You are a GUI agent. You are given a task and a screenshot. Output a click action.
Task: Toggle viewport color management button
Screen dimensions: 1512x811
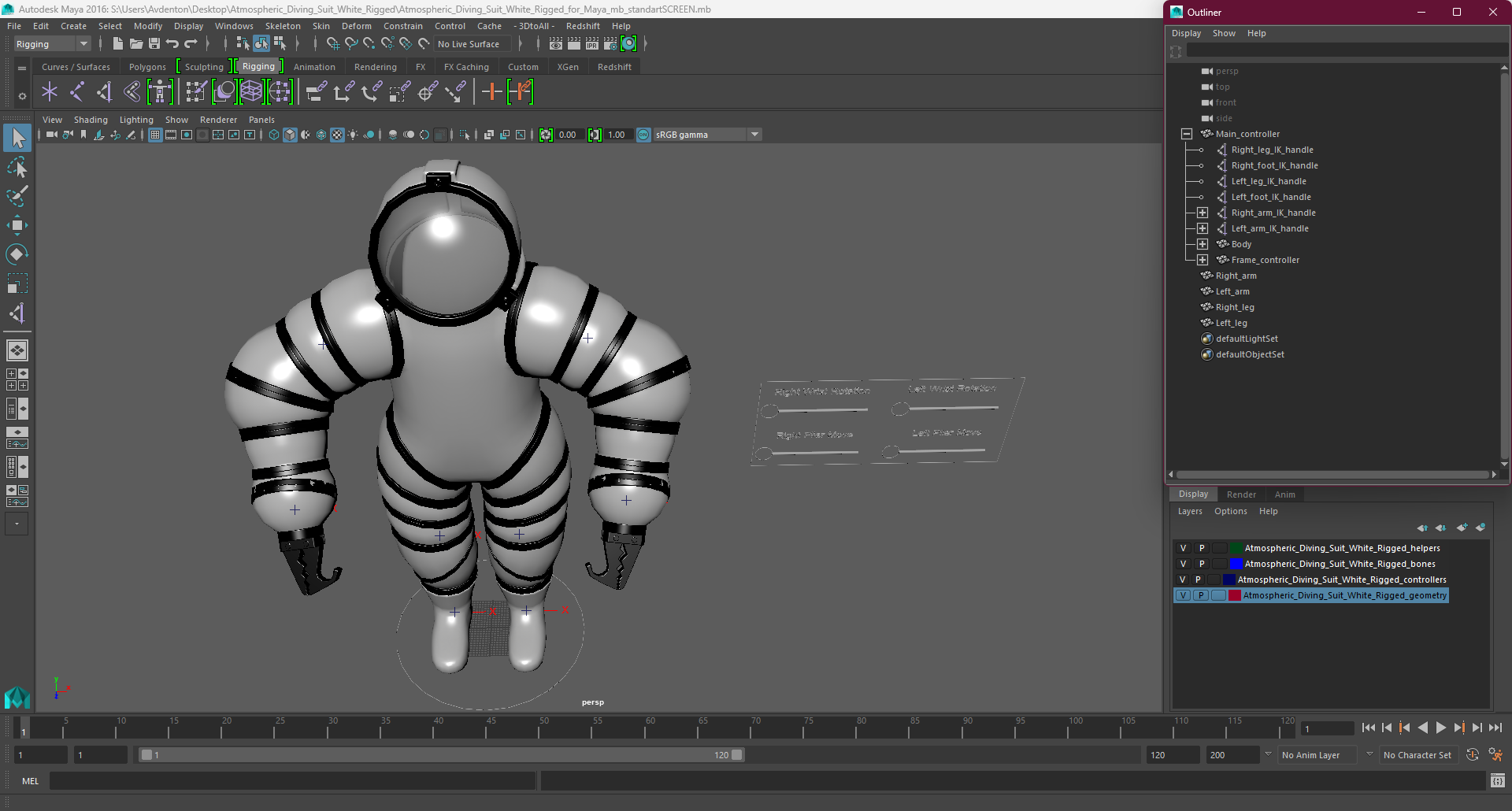643,135
